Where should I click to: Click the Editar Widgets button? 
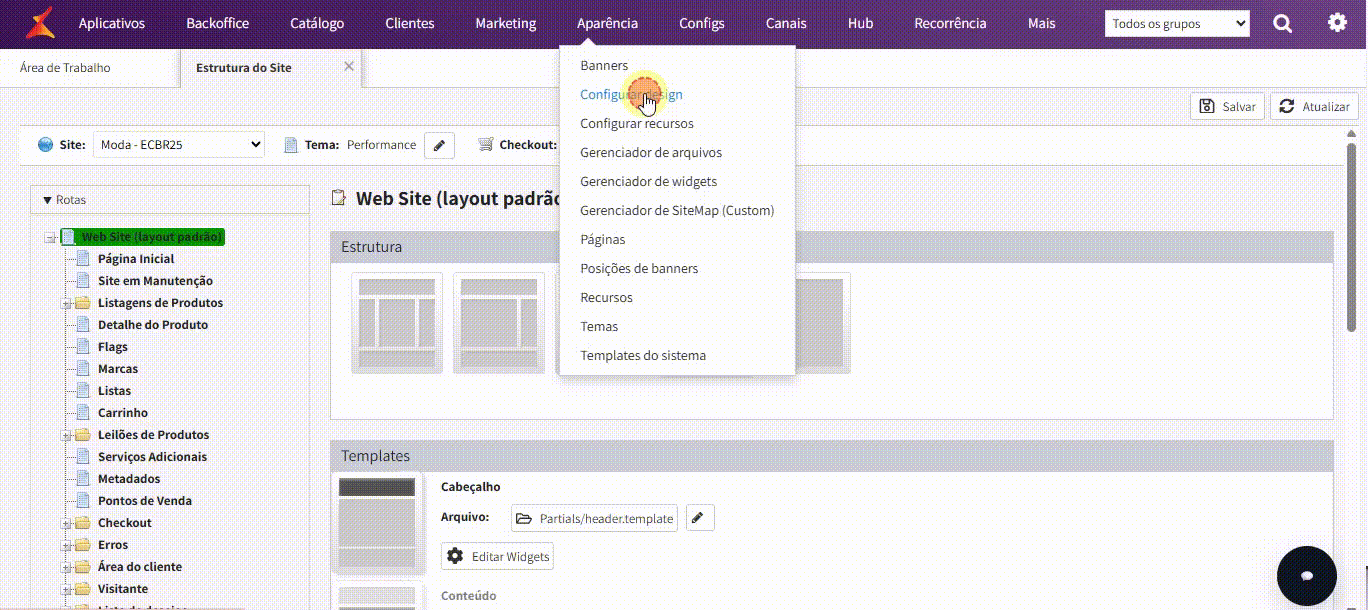tap(498, 556)
